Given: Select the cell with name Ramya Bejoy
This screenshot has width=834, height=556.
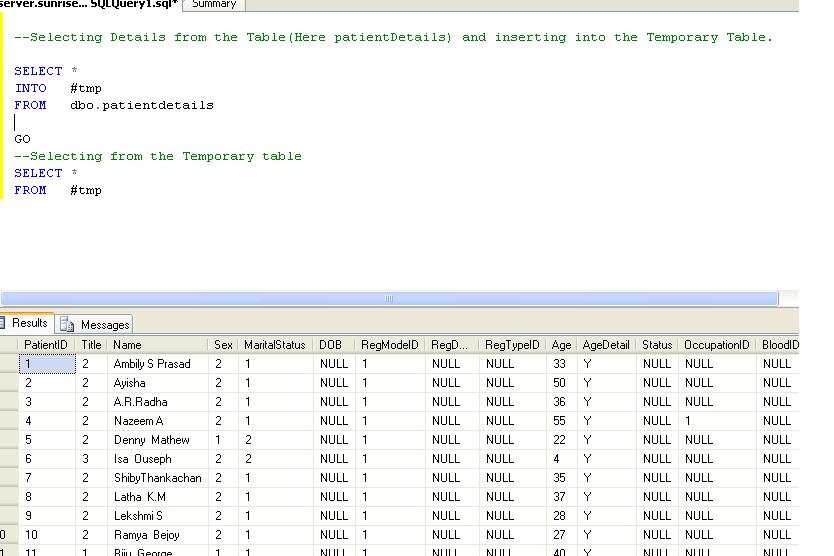Looking at the screenshot, I should click(x=157, y=535).
